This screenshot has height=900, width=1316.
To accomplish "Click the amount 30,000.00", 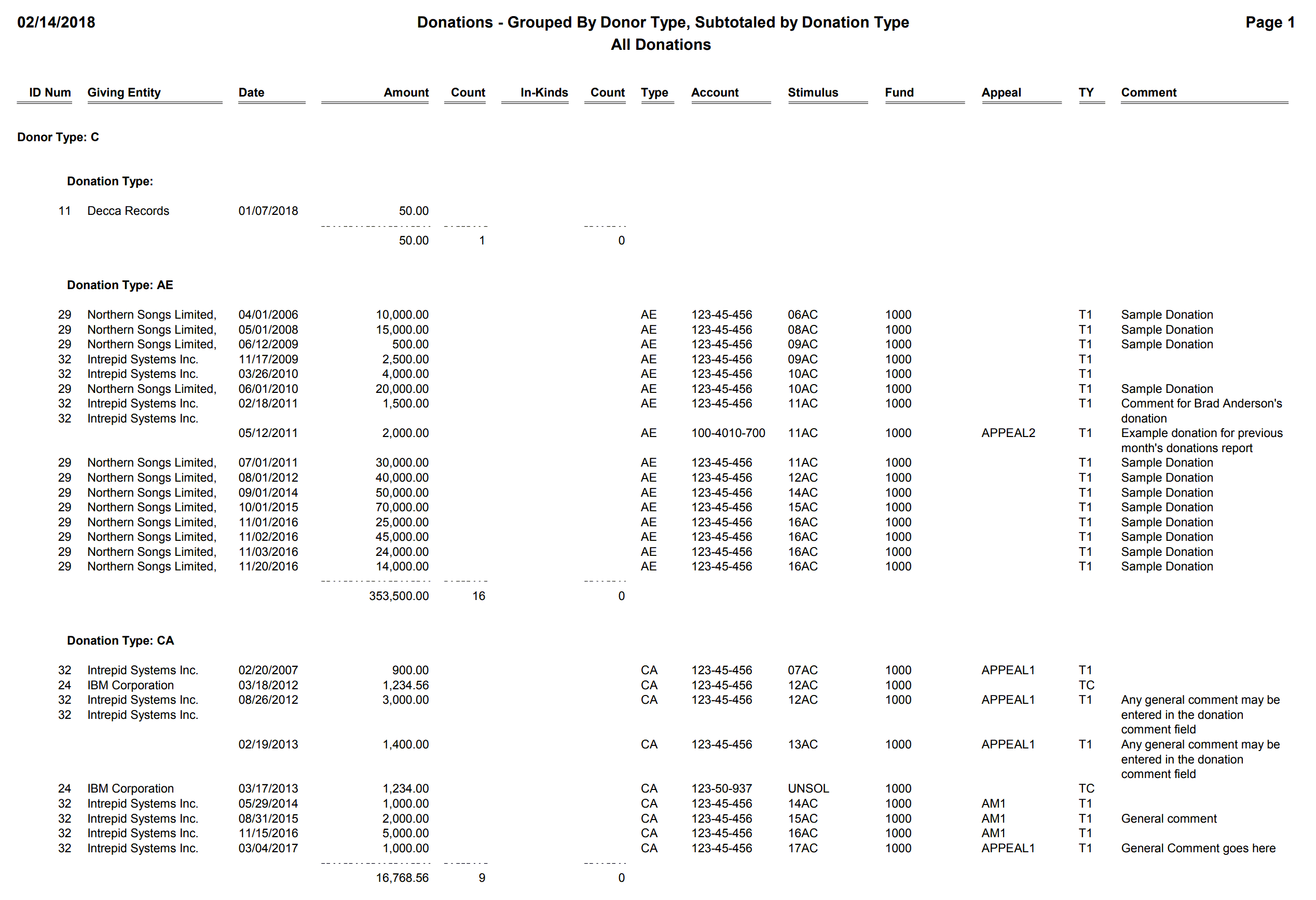I will pyautogui.click(x=402, y=463).
